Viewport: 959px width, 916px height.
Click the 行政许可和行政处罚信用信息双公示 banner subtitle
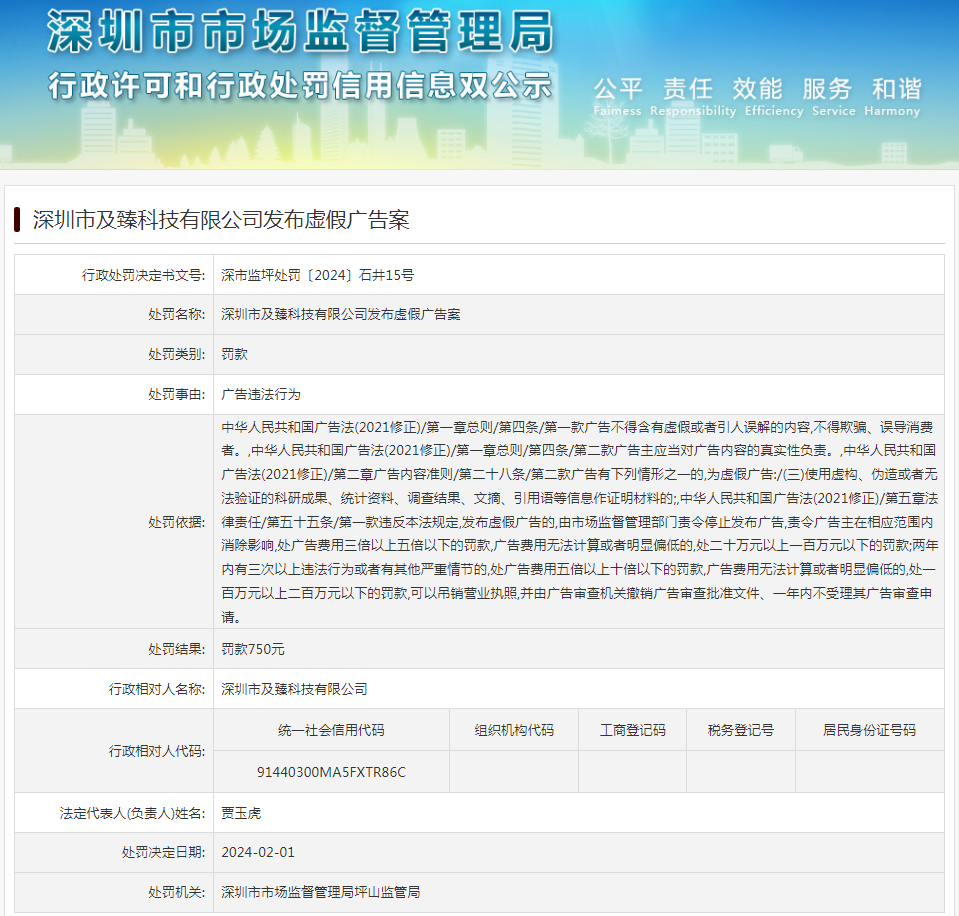click(x=300, y=85)
